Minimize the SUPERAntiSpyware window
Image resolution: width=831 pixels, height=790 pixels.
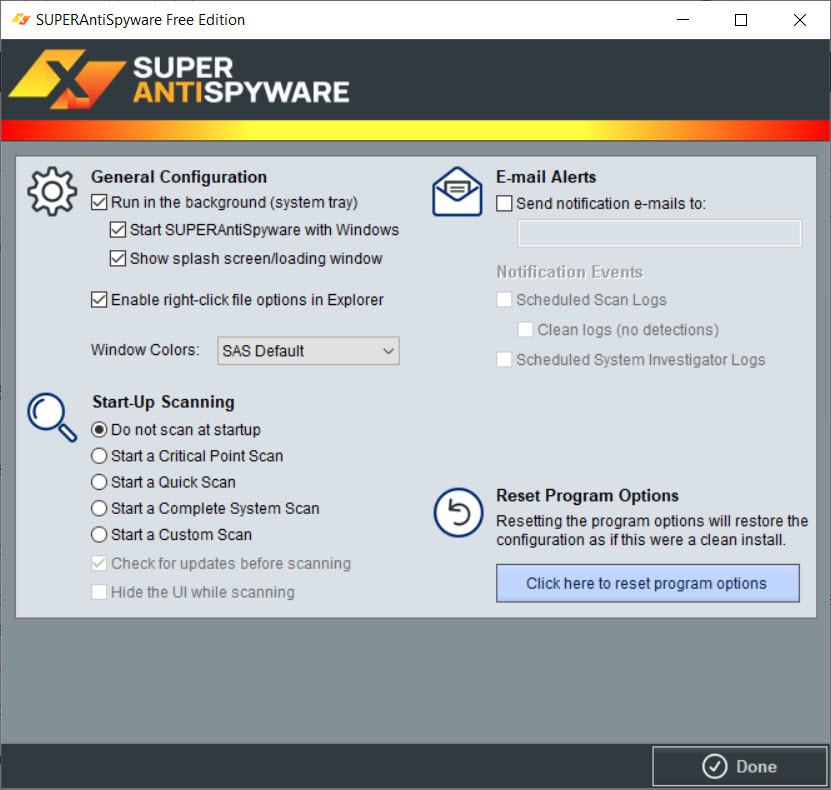(x=683, y=20)
